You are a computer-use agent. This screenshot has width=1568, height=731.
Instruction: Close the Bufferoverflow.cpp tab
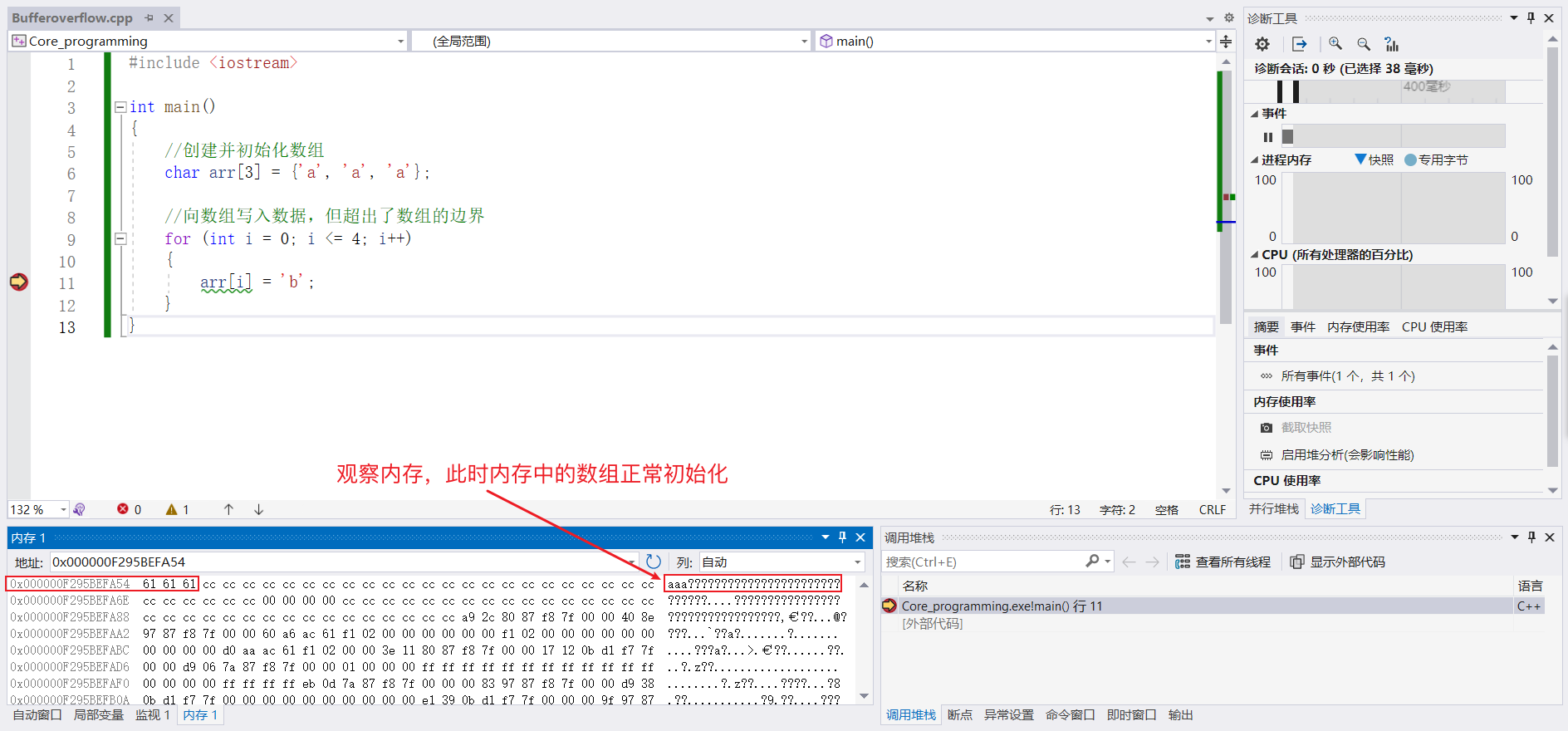coord(169,17)
